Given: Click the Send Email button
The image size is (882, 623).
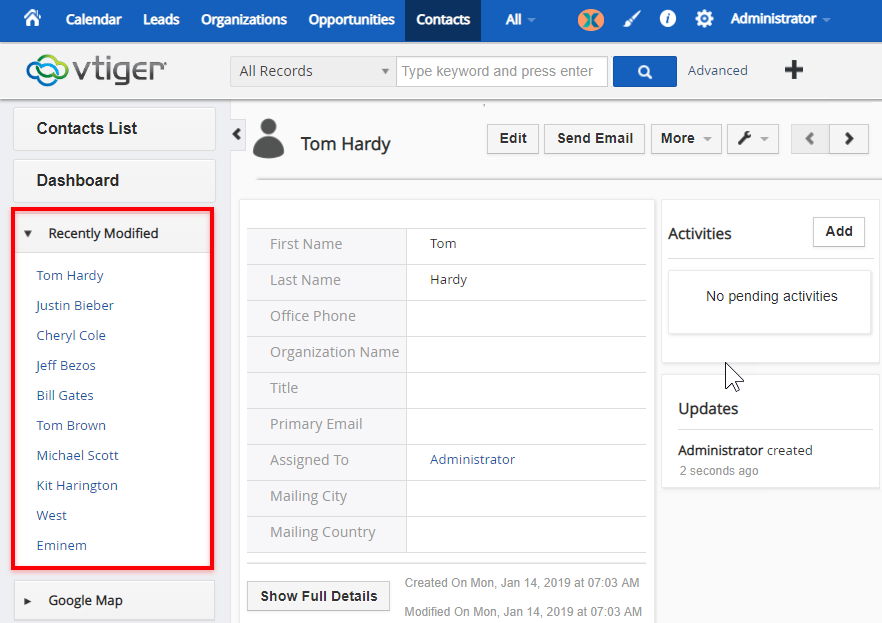Looking at the screenshot, I should 595,138.
